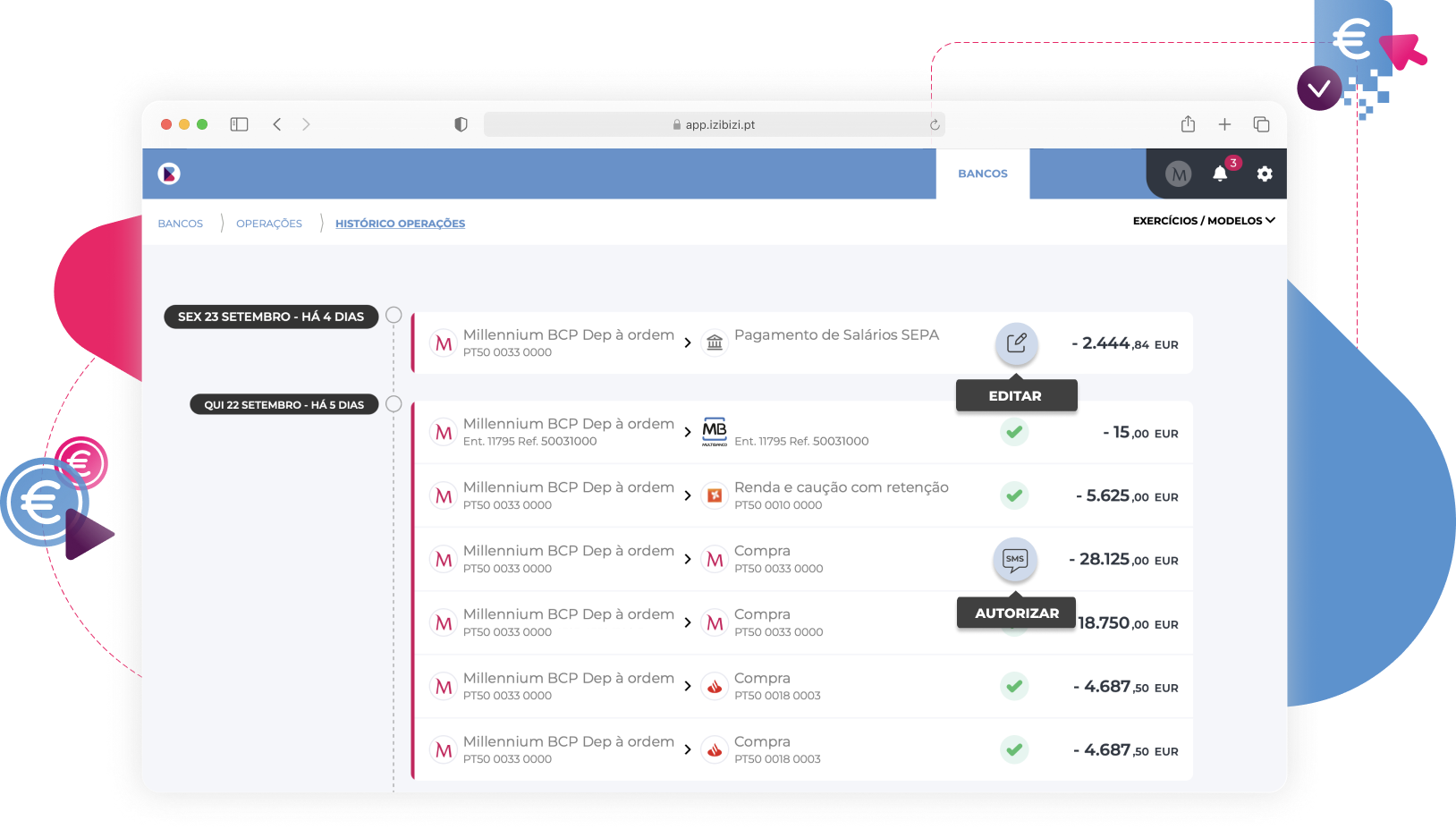Expand the Exercícios / Modelos dropdown

tap(1203, 221)
